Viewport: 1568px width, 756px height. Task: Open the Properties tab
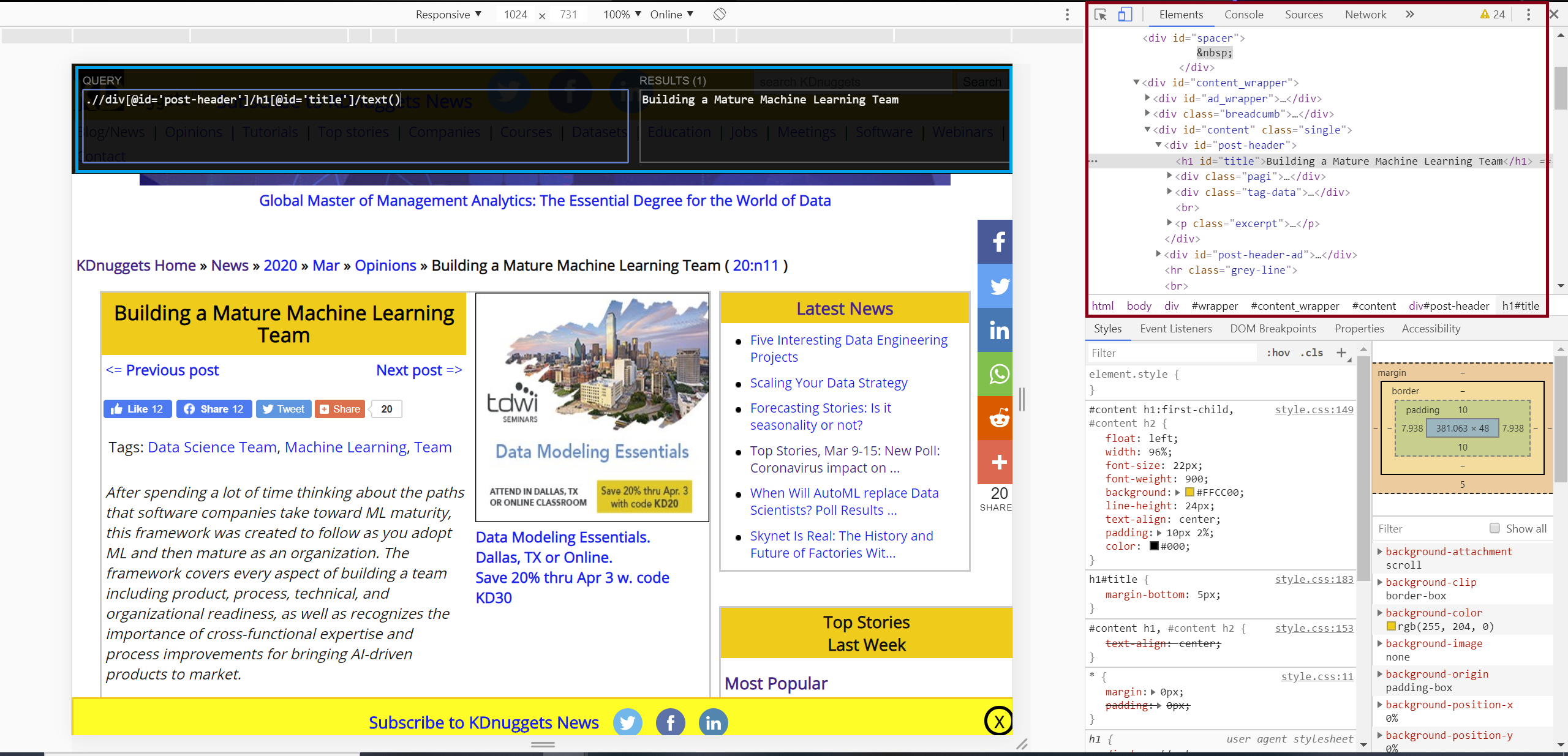pos(1359,329)
